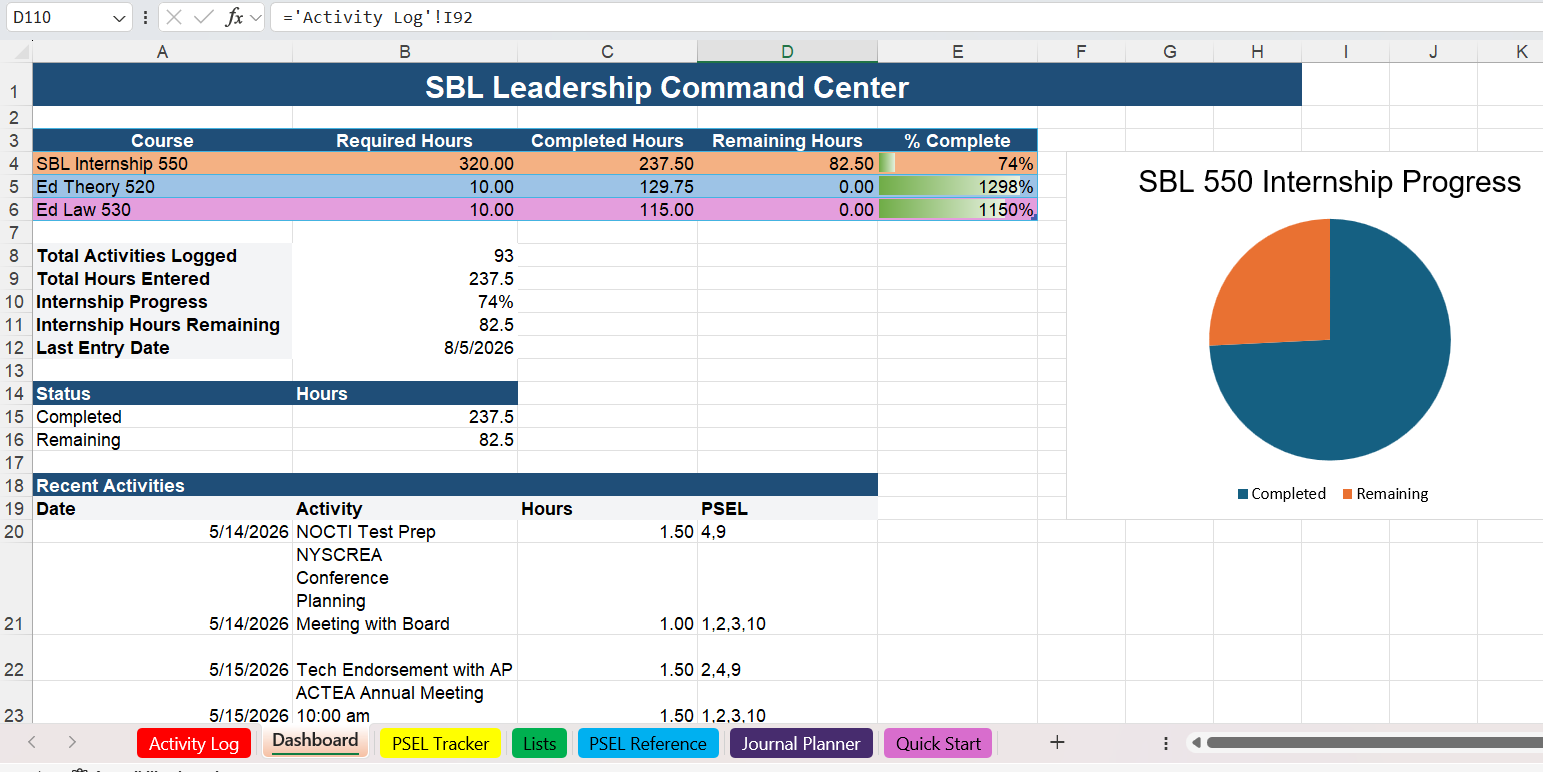Click the 129.75 completed hours cell

coord(608,187)
